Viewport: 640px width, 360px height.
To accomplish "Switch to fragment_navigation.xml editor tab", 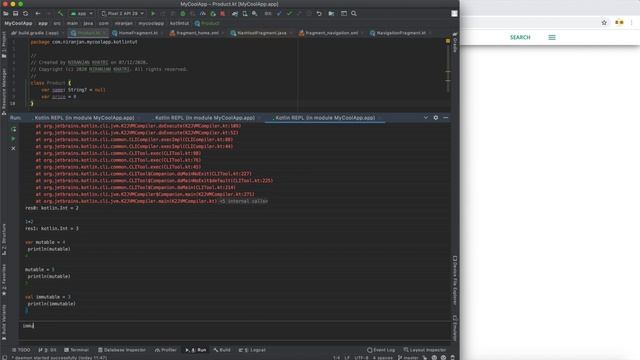I will (x=330, y=33).
